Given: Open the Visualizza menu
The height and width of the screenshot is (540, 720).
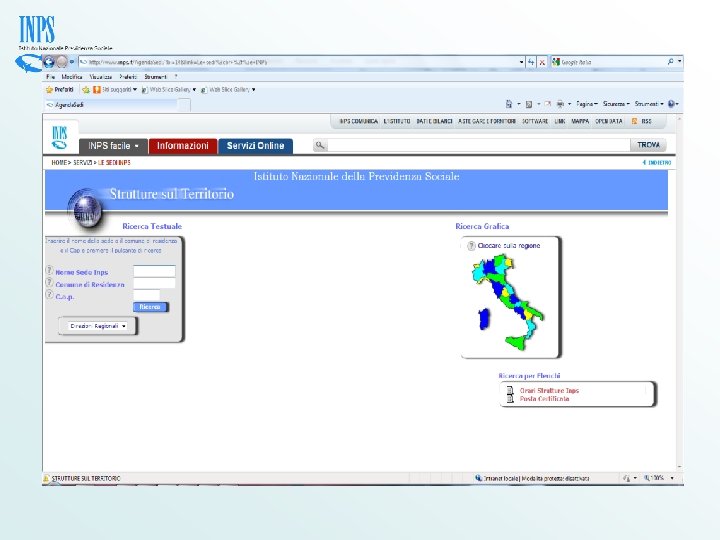Looking at the screenshot, I should tap(101, 77).
